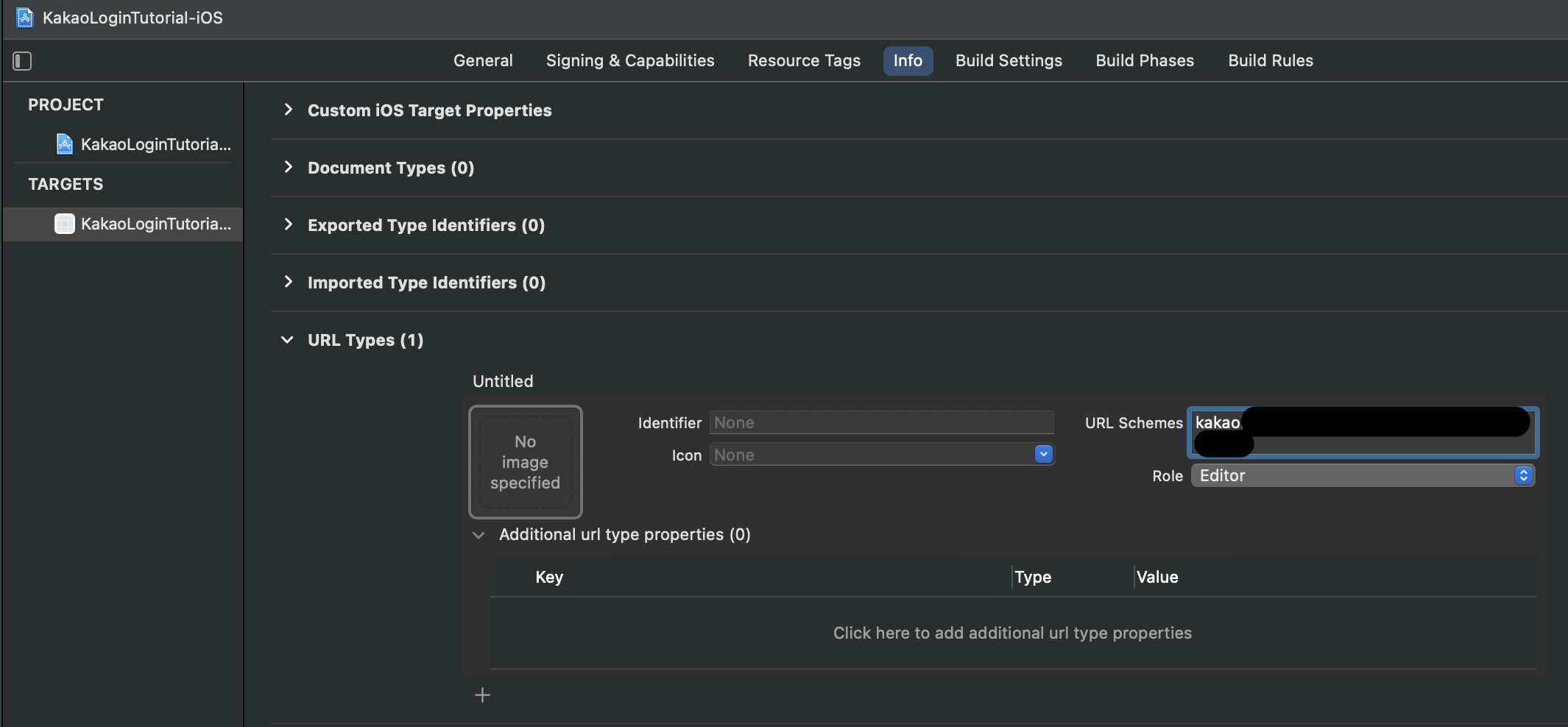Click the KakaoLoginTutorial-iOS title text

133,18
